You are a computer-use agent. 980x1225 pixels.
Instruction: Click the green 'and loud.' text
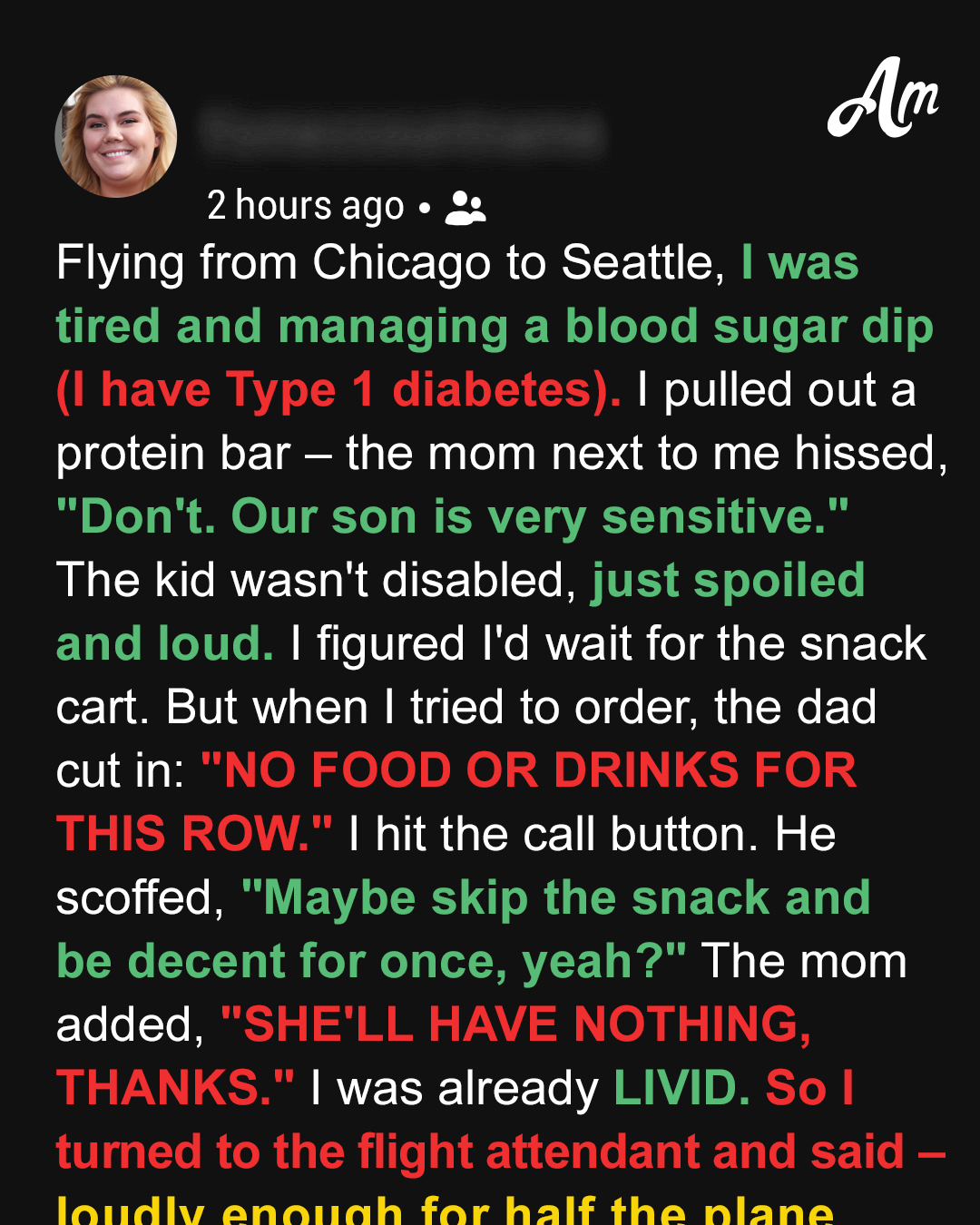click(x=165, y=643)
